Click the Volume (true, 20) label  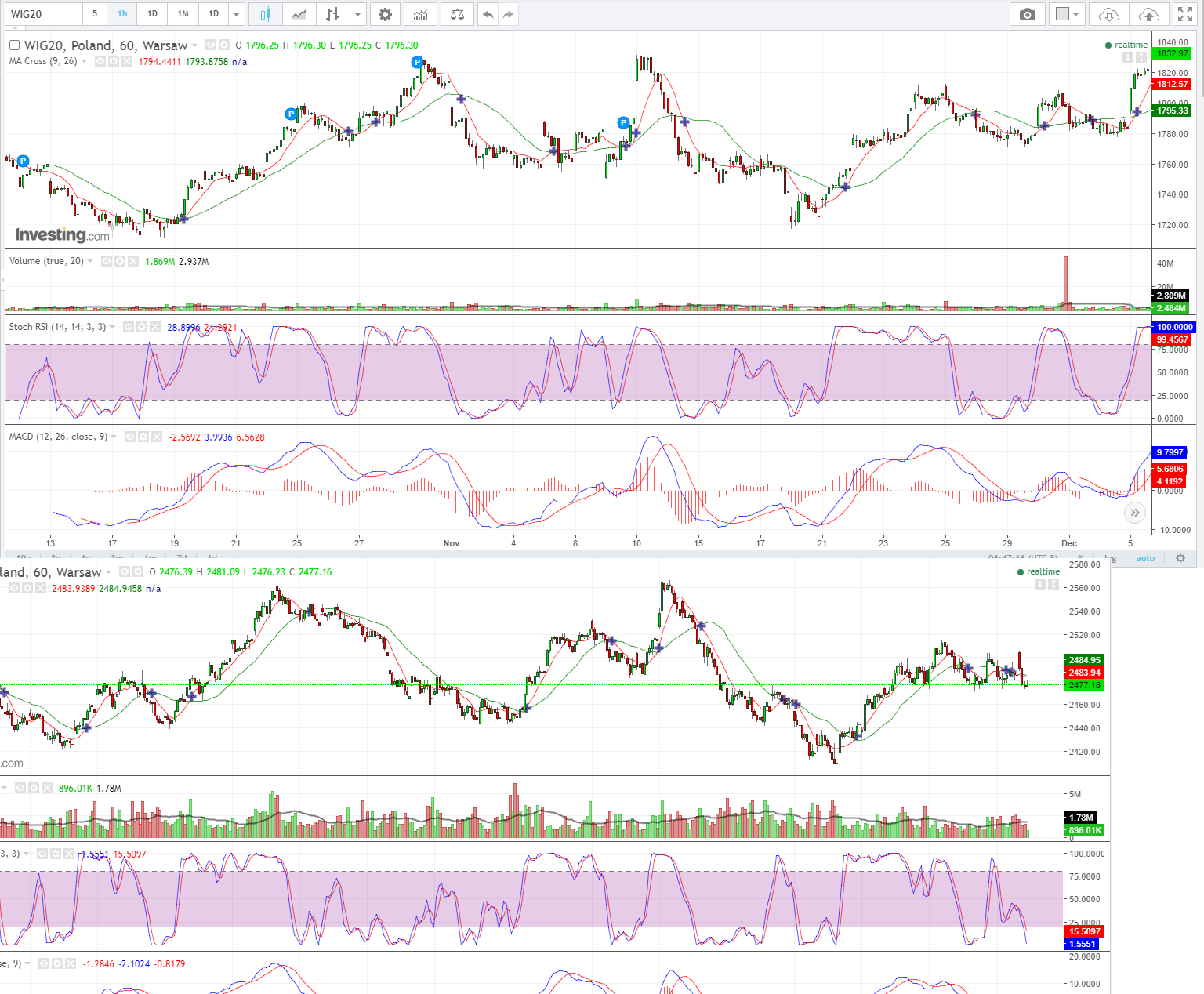[x=46, y=261]
